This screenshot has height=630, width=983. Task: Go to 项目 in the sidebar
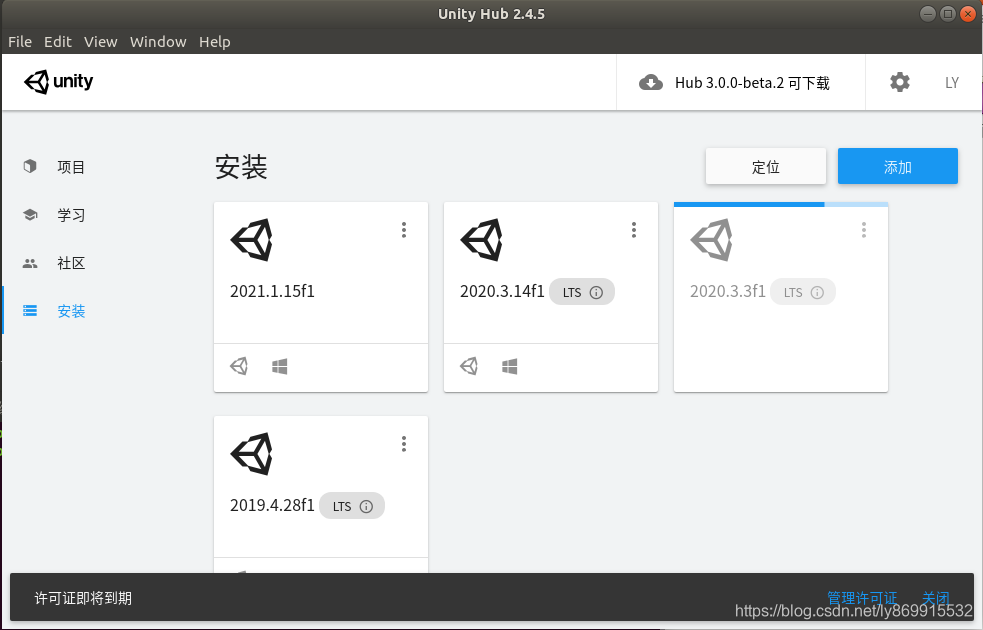click(x=71, y=167)
